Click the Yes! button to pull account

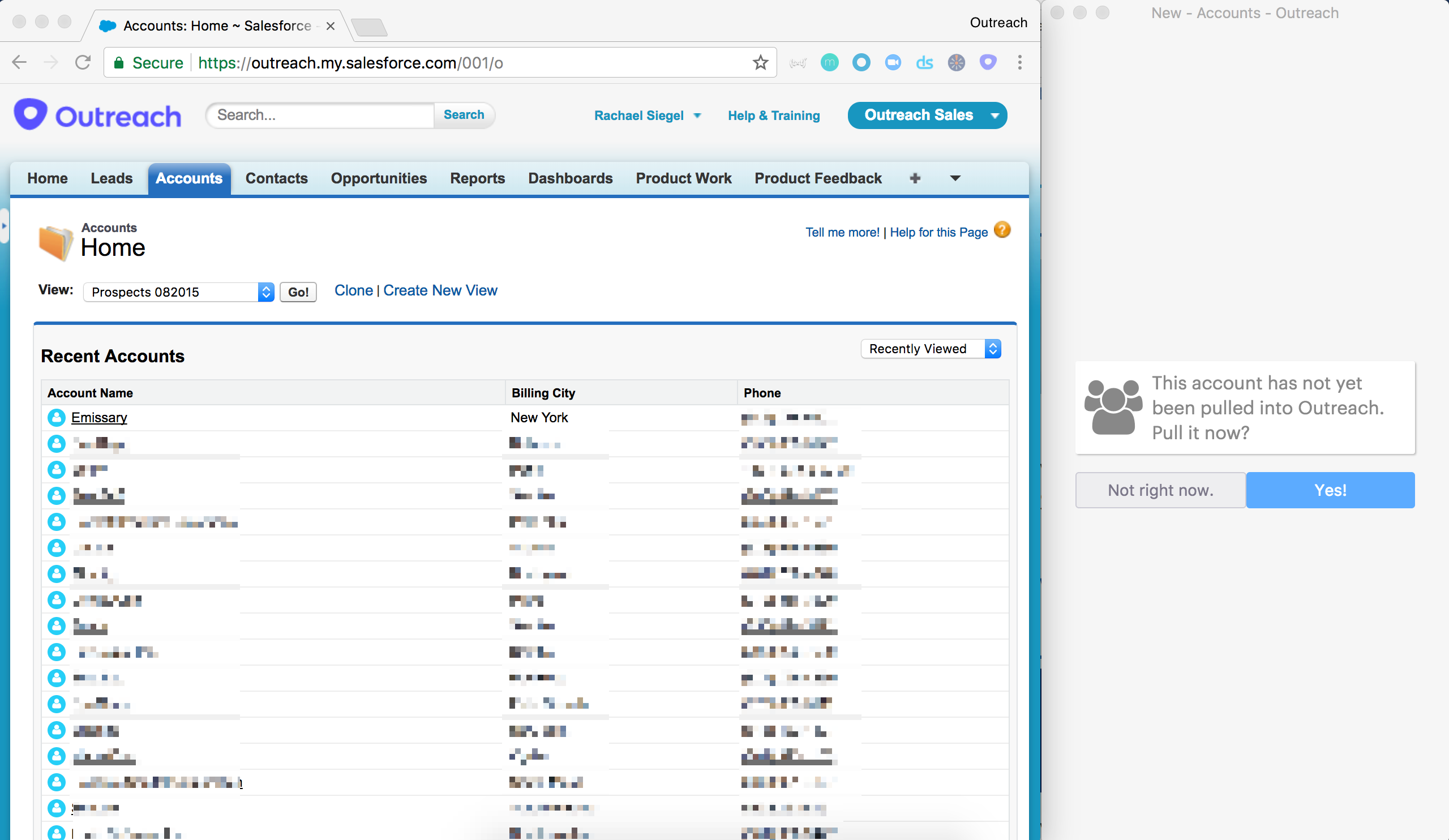(1330, 490)
